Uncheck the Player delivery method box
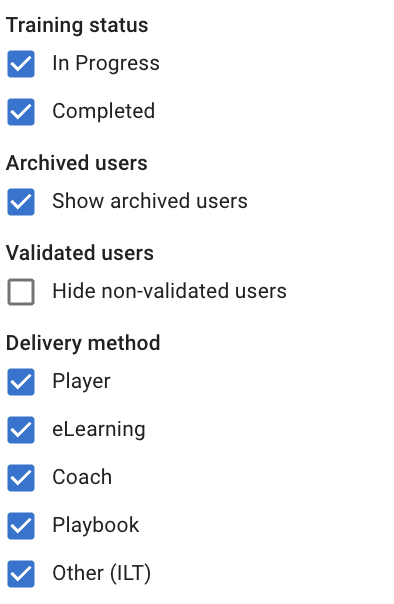Viewport: 394px width, 604px height. [21, 382]
